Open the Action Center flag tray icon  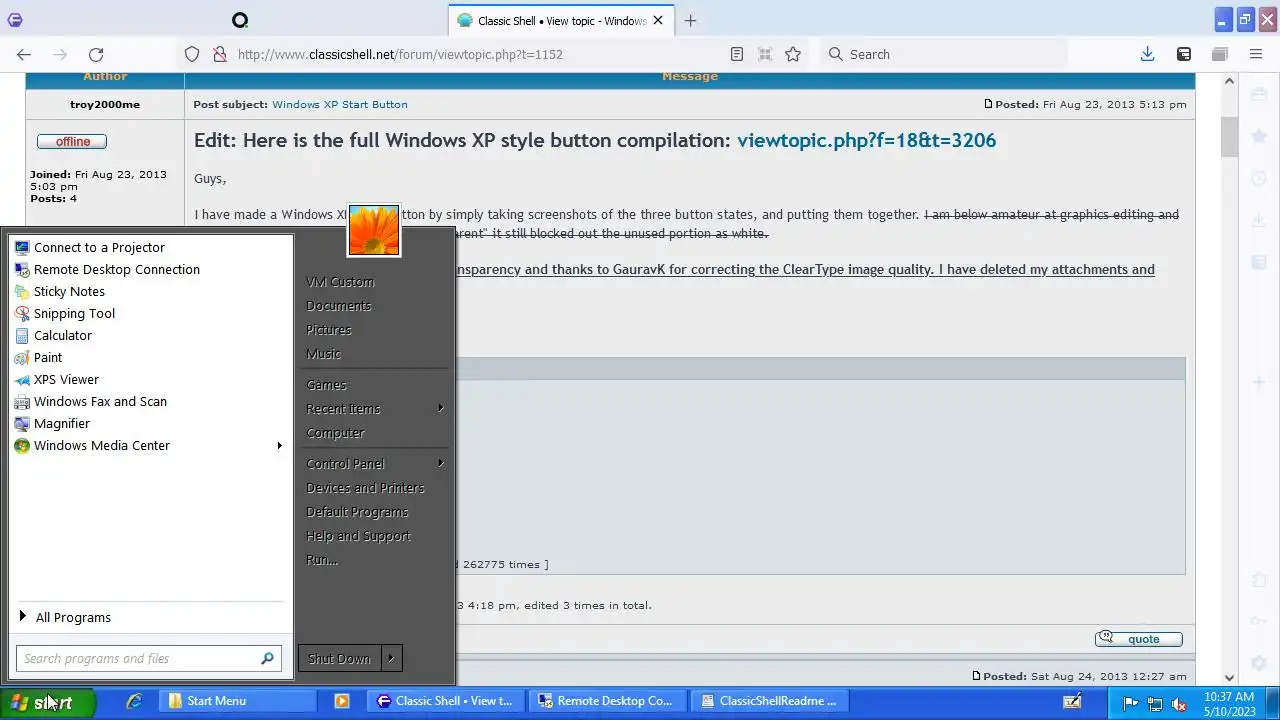click(x=1130, y=703)
